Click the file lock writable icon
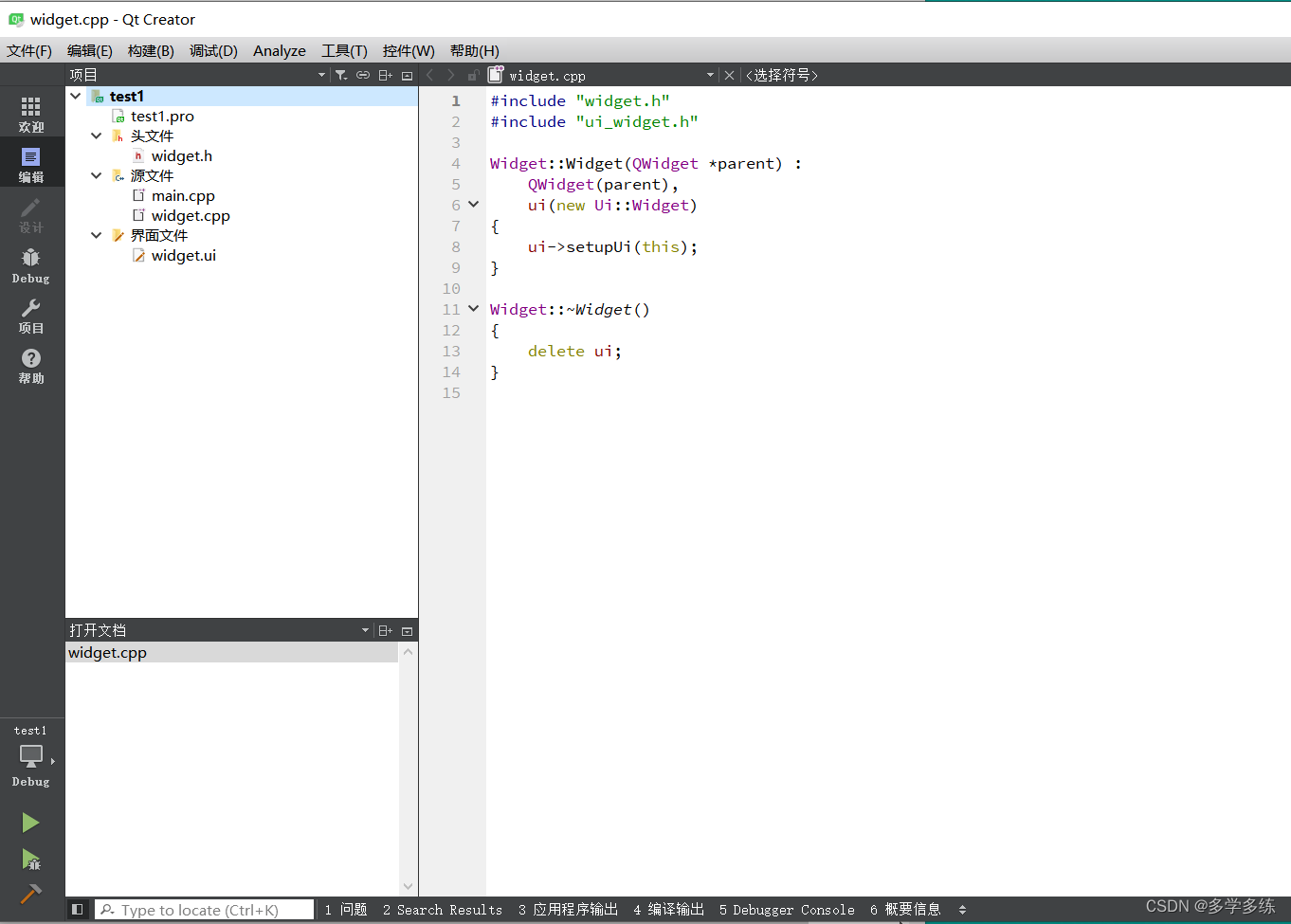Image resolution: width=1291 pixels, height=924 pixels. tap(473, 75)
